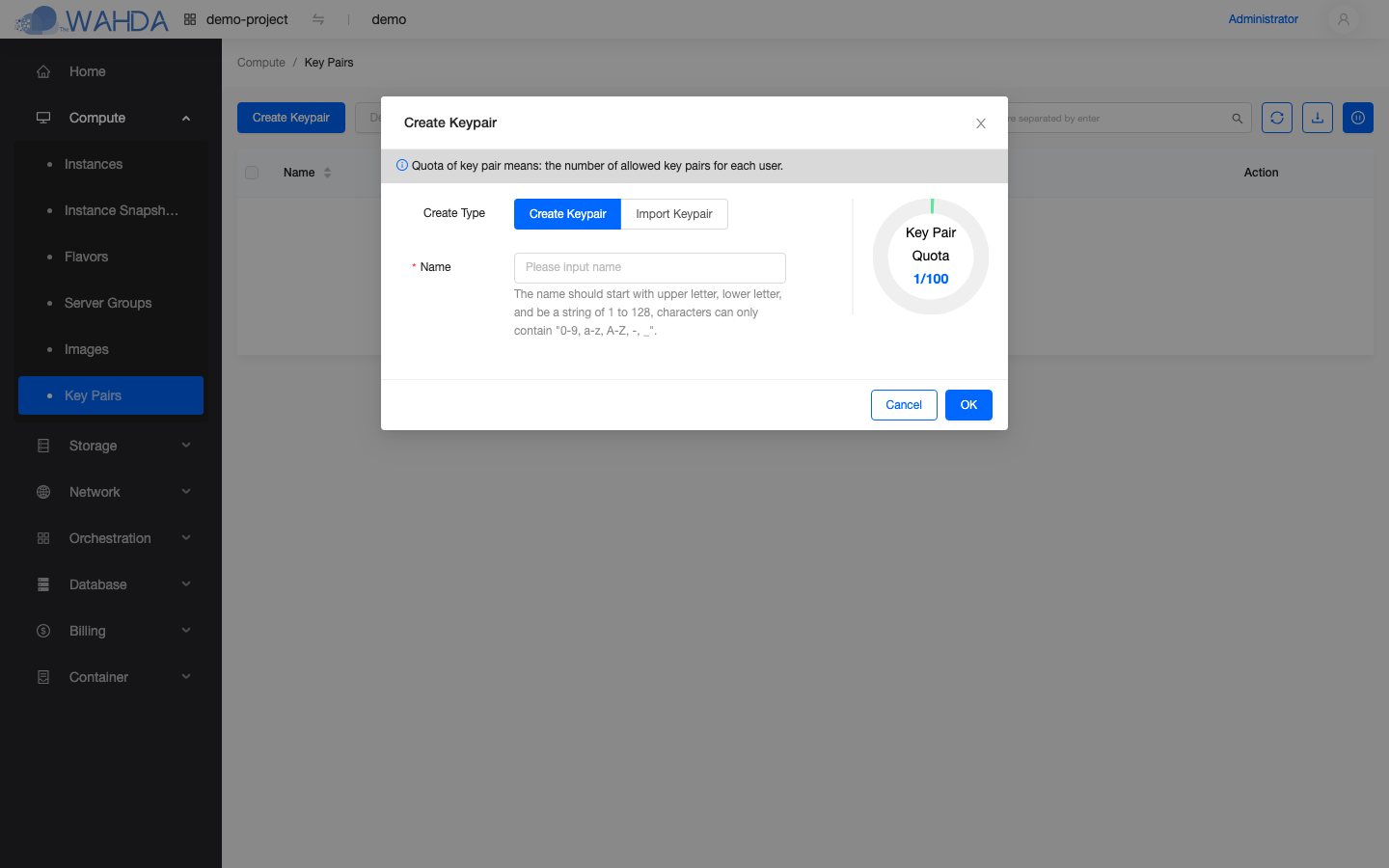Expand the Storage menu chevron
The height and width of the screenshot is (868, 1389).
(x=186, y=446)
